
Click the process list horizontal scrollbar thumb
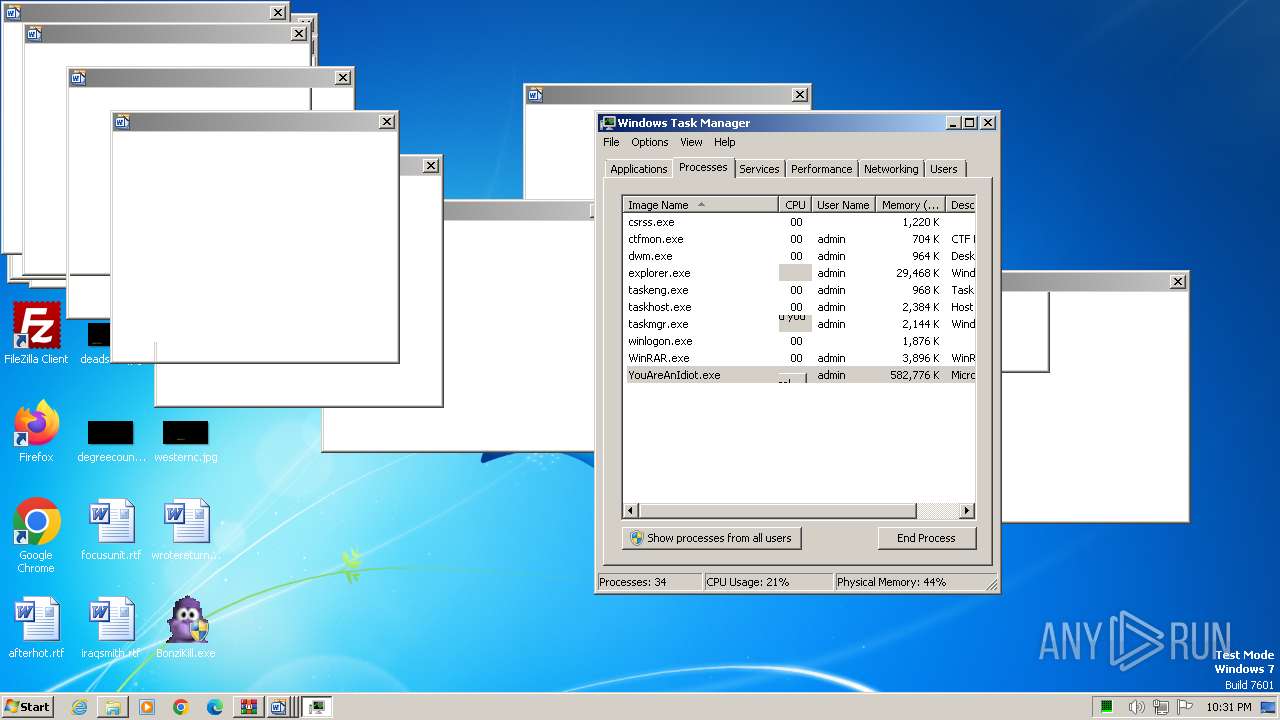(778, 511)
